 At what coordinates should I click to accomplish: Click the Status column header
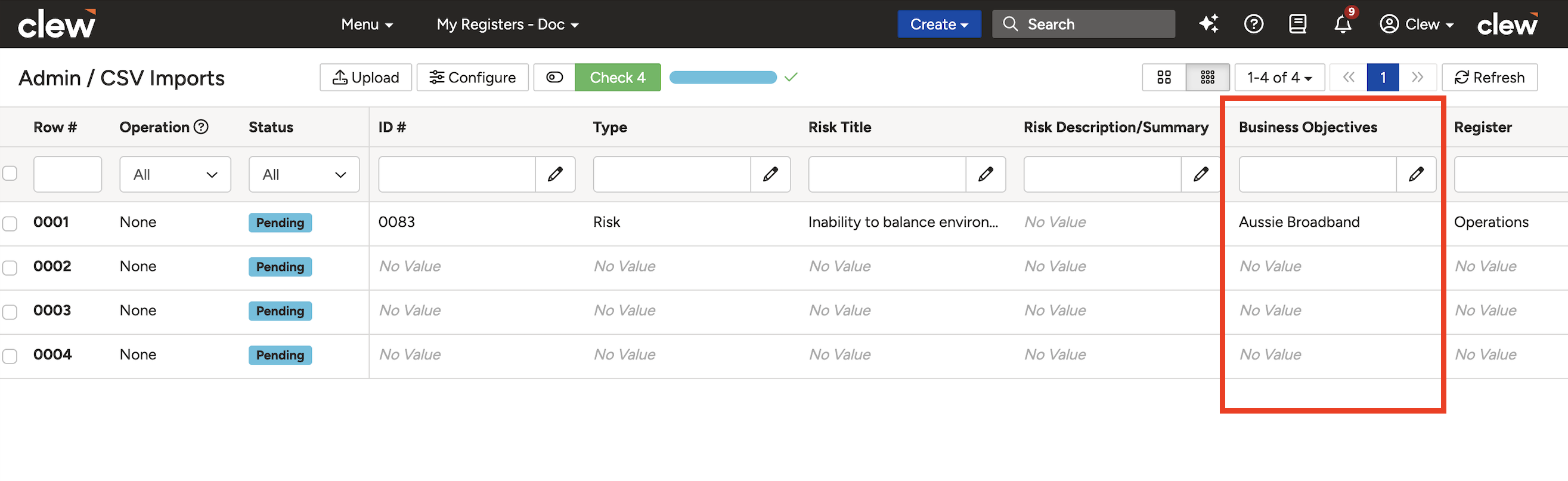point(271,127)
